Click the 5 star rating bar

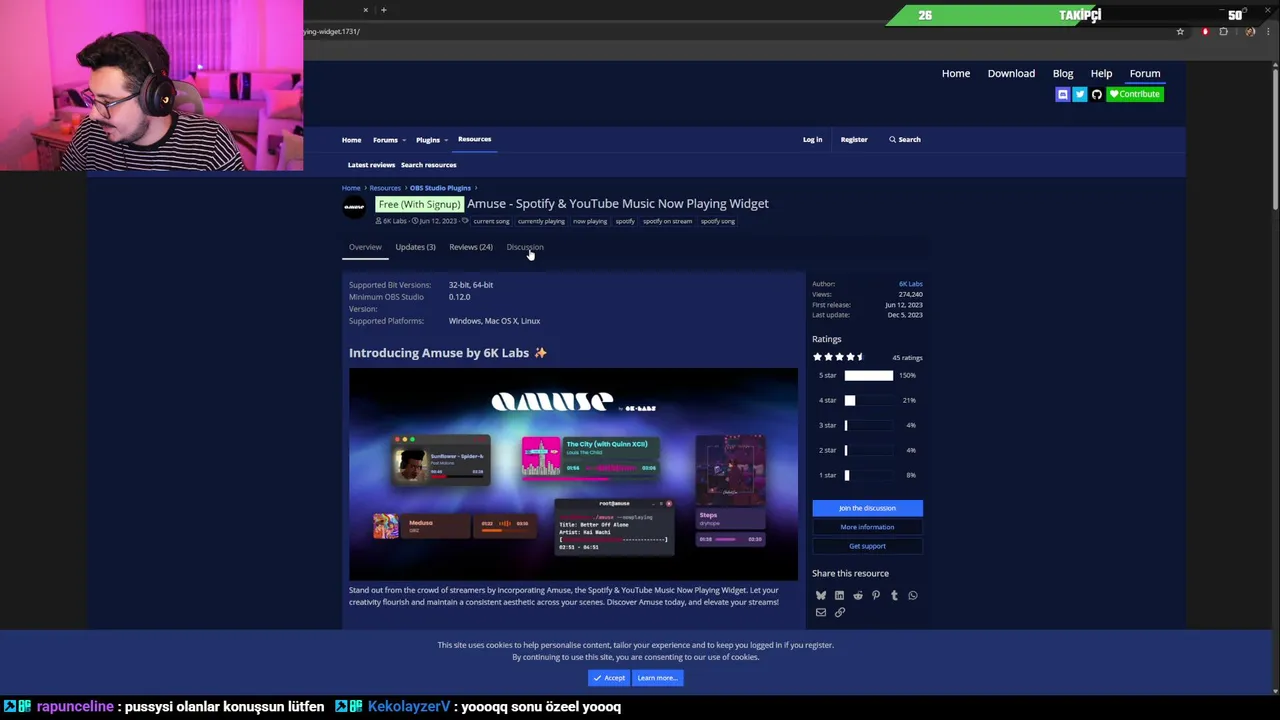click(x=869, y=375)
